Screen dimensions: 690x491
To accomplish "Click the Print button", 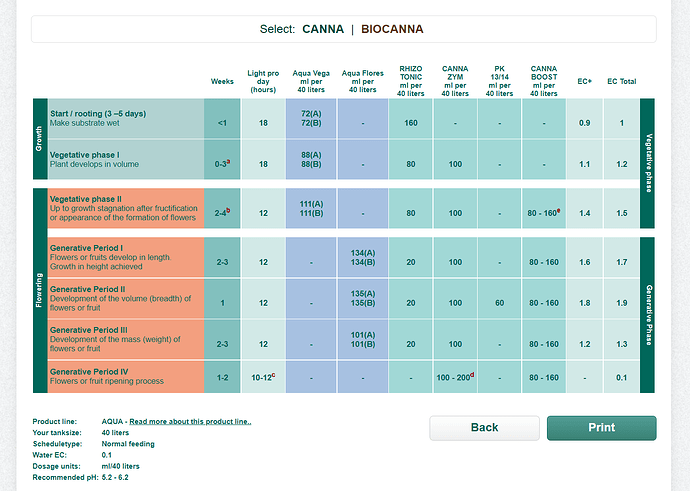I will [x=602, y=428].
